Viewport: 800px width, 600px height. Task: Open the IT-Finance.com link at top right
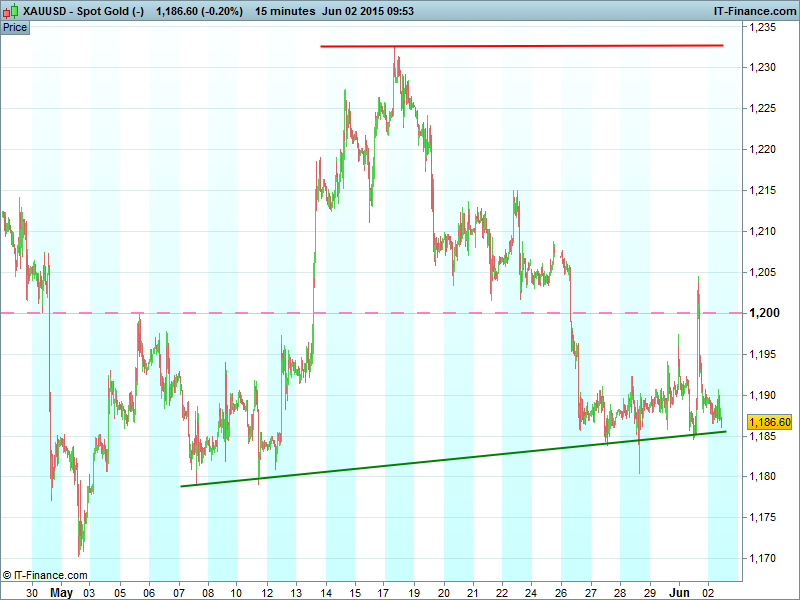(x=752, y=12)
